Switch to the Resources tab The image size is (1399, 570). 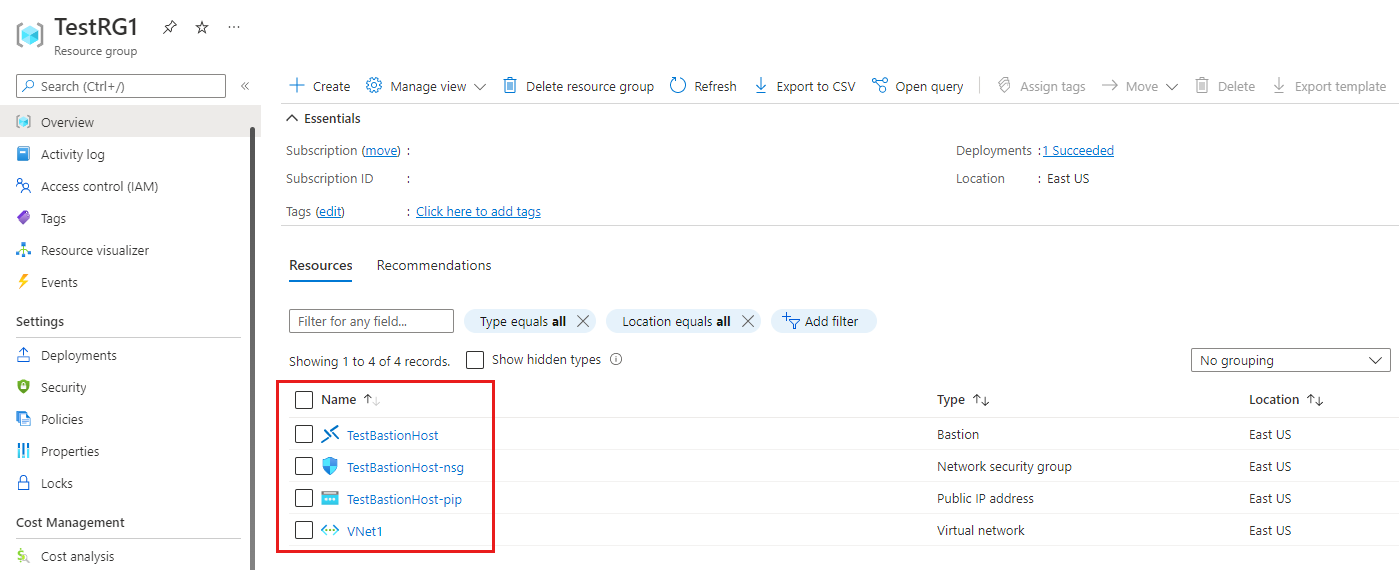321,265
